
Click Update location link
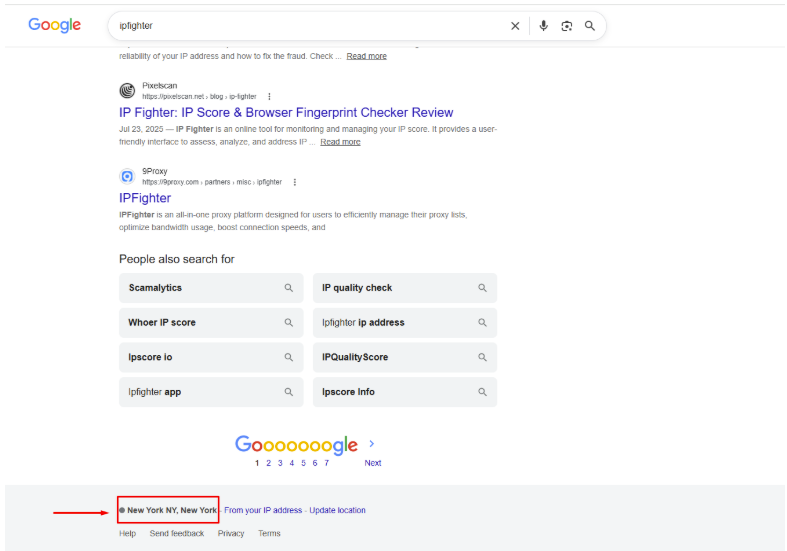click(x=337, y=510)
